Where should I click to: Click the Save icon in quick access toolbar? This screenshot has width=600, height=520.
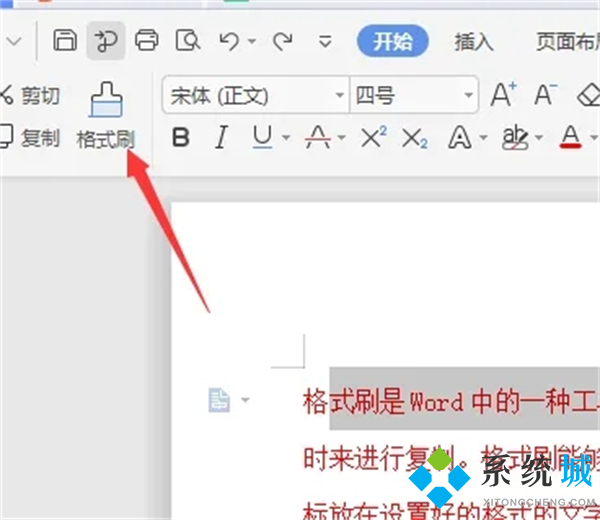coord(65,41)
